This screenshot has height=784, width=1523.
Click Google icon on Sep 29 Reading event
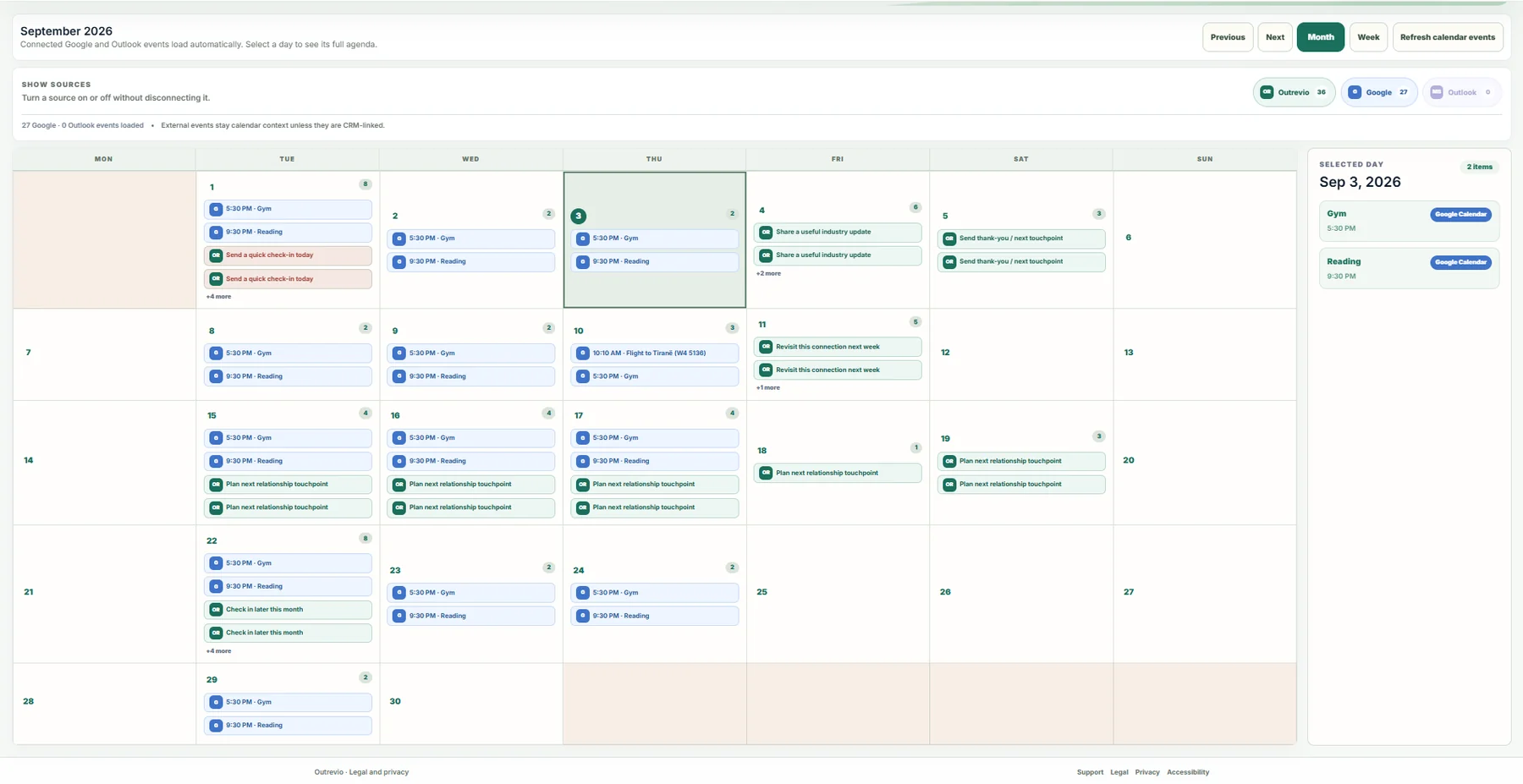[216, 726]
